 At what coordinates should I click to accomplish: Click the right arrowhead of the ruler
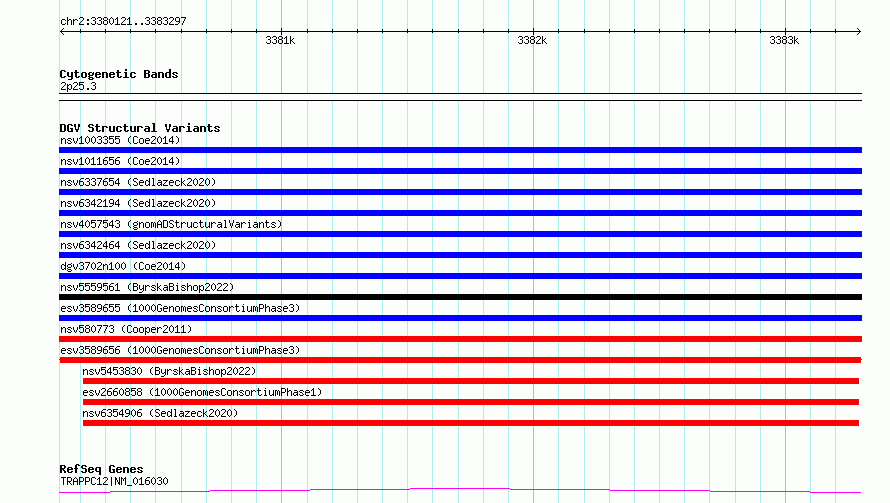pyautogui.click(x=859, y=31)
